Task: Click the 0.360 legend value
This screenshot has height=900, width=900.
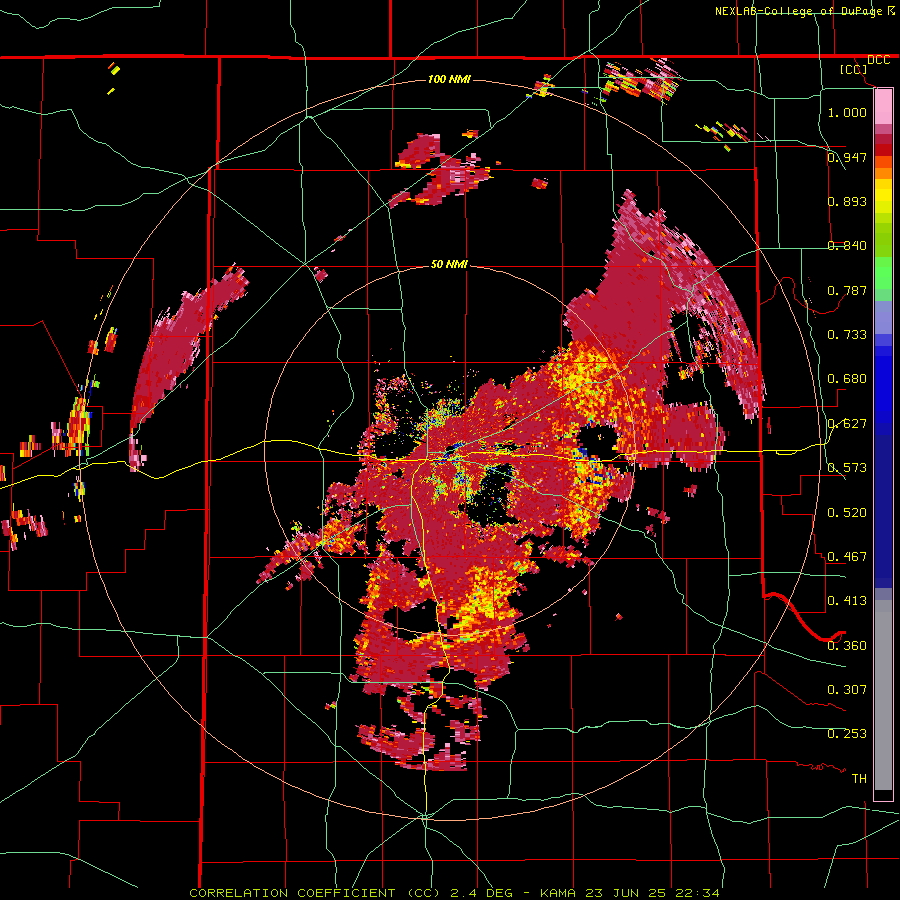Action: (847, 645)
